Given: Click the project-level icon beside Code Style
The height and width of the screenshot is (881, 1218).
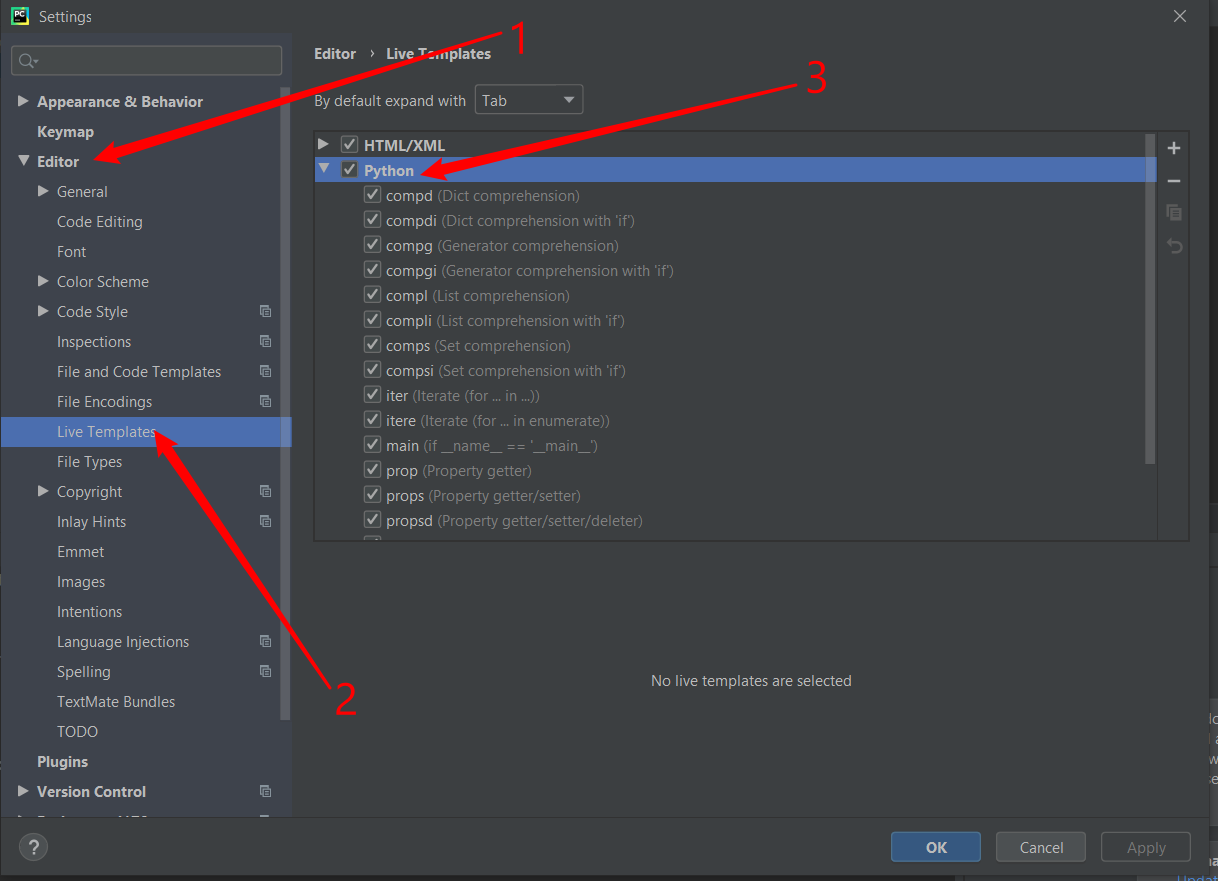Looking at the screenshot, I should click(265, 312).
